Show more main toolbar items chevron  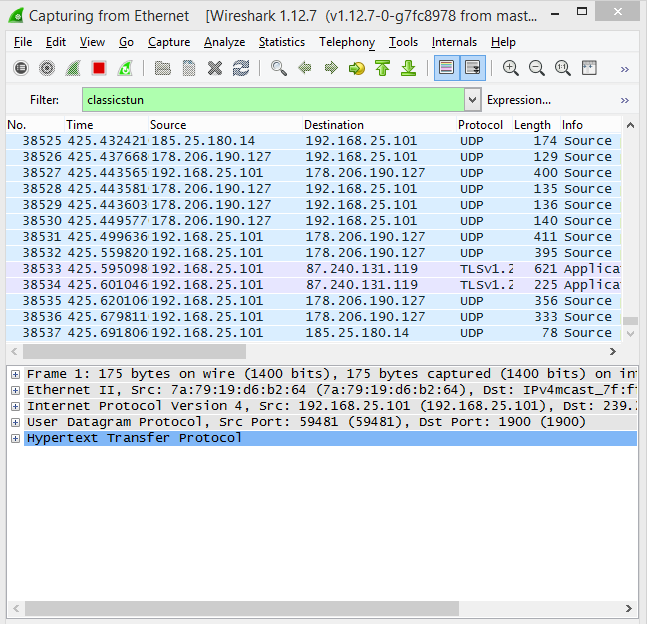[x=625, y=69]
